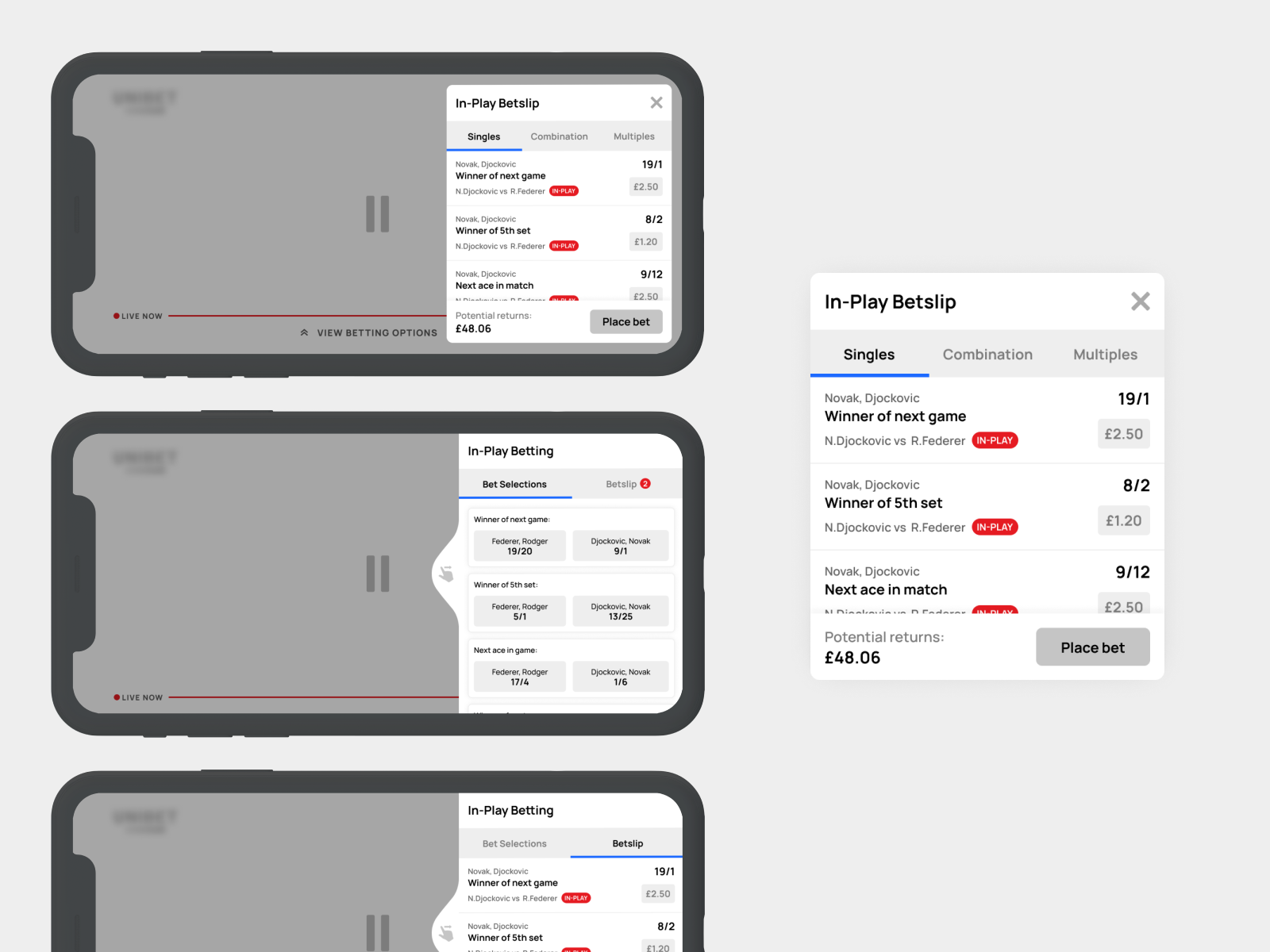Screen dimensions: 1270x952
Task: Tap the swipe gesture handle on the betting drawer
Action: (x=446, y=573)
